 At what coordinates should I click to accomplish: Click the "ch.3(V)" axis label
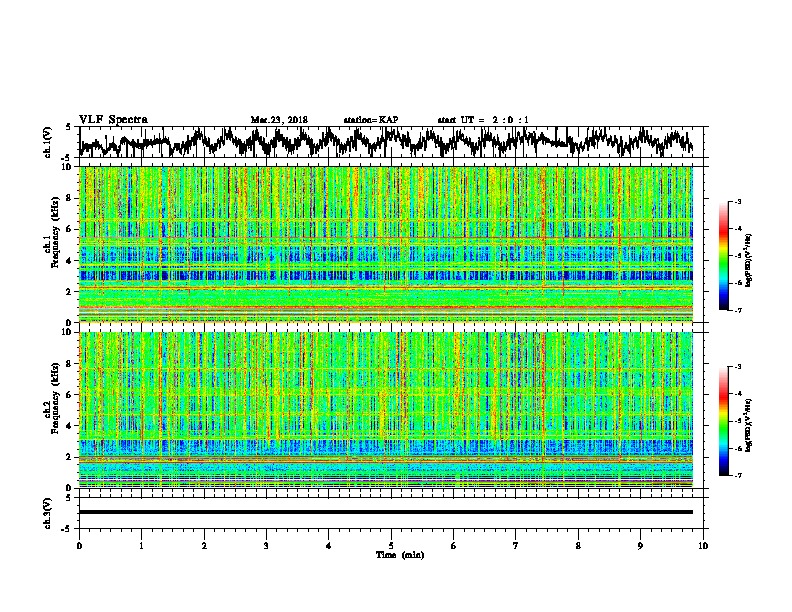[47, 513]
